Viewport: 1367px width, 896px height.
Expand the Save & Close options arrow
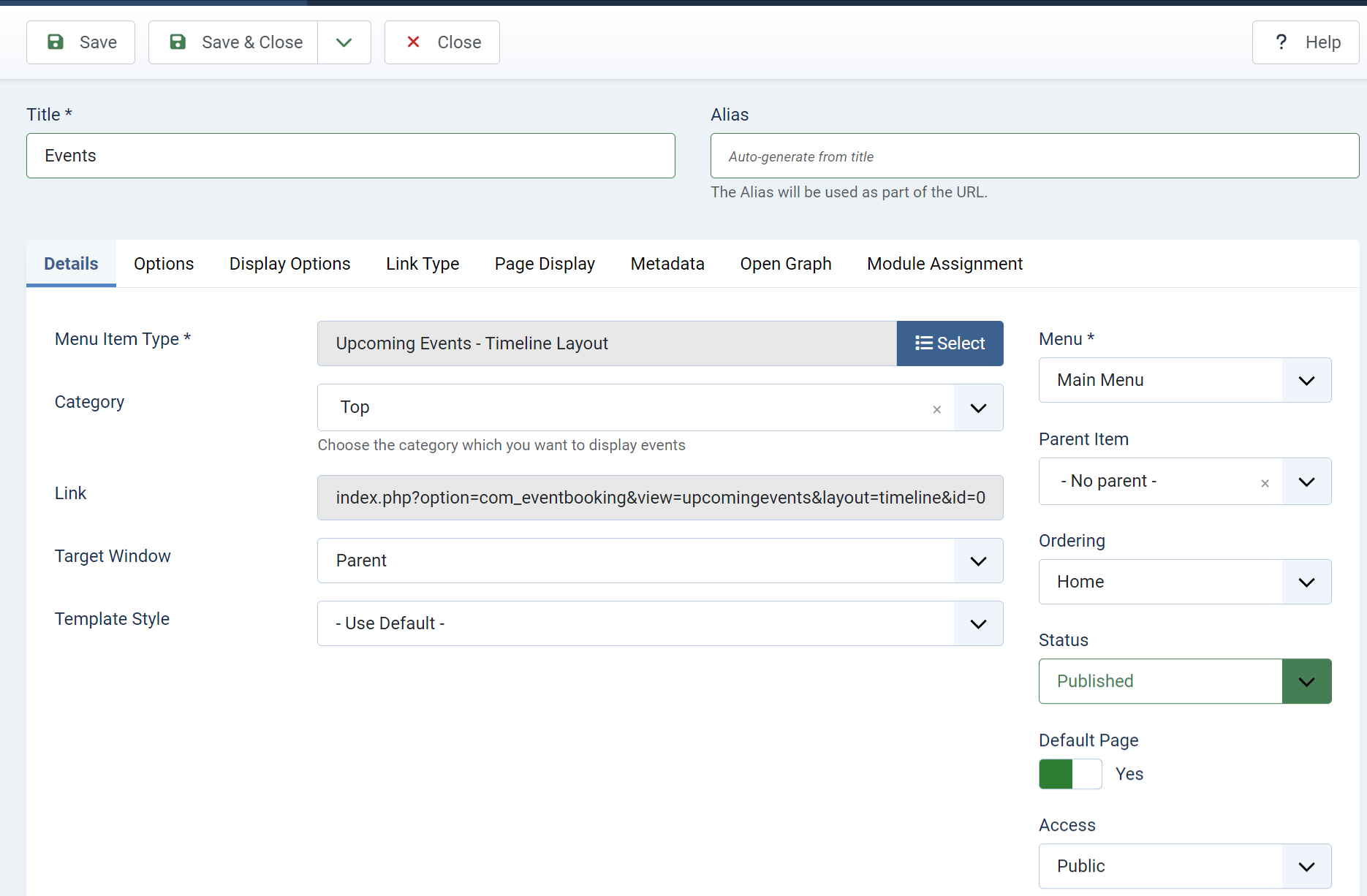(x=344, y=42)
